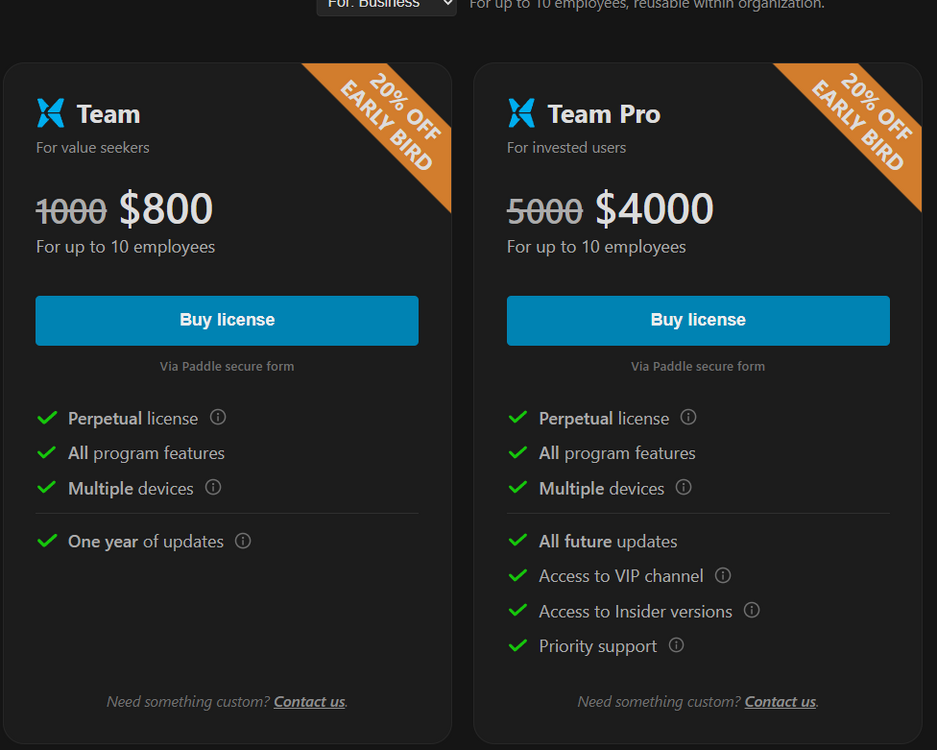Click info icon next to Priority support
Screen dimensions: 937x750
coord(677,645)
